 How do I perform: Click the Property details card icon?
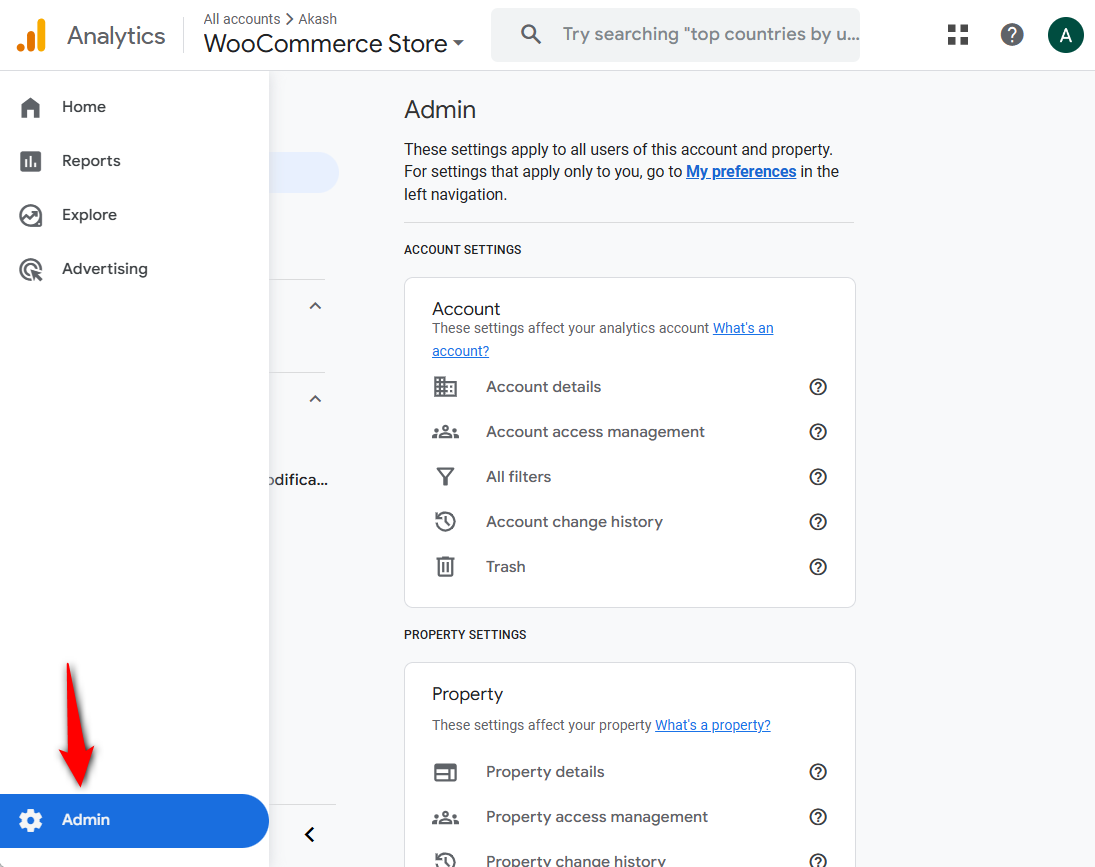[x=446, y=772]
